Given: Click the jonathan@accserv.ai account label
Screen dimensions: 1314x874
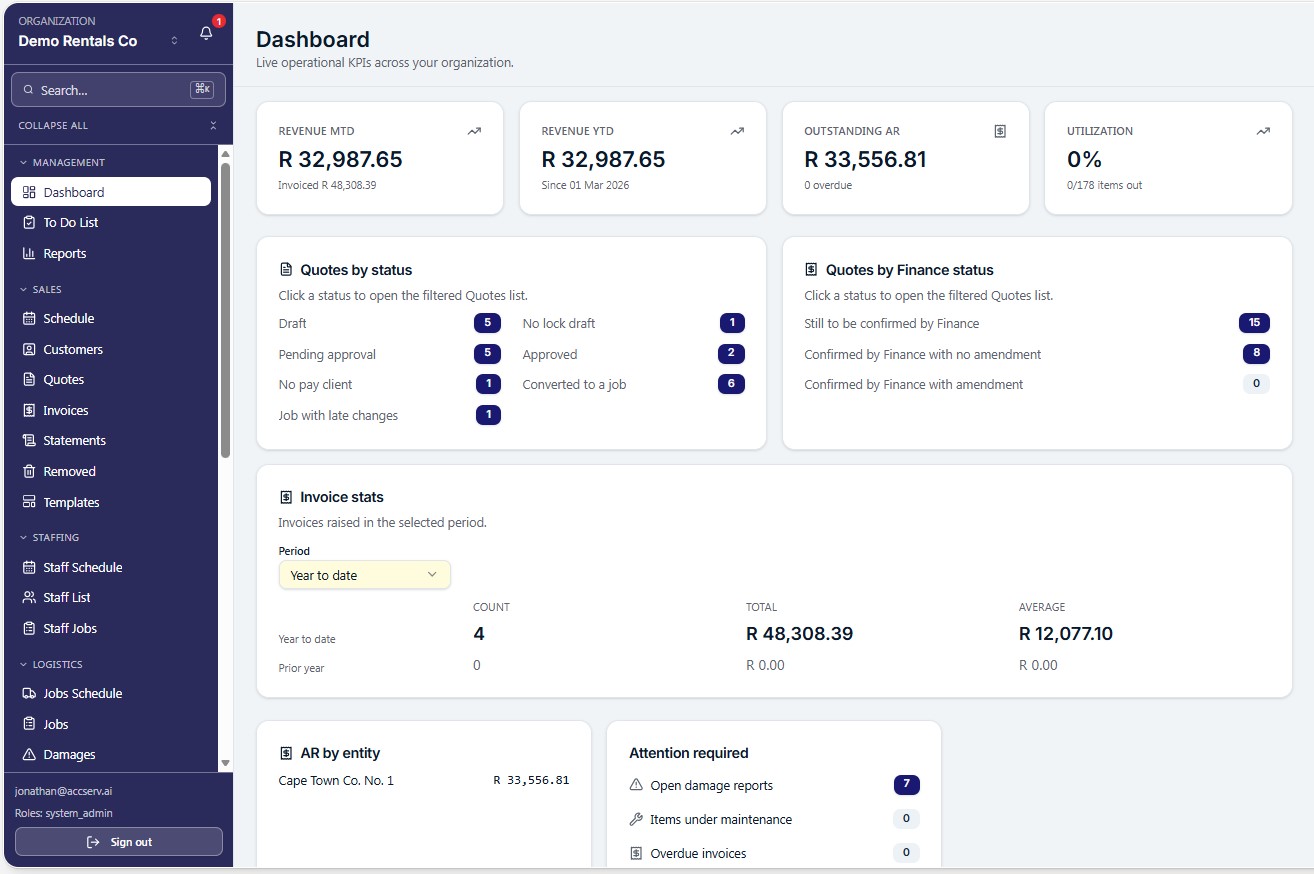Looking at the screenshot, I should click(63, 790).
